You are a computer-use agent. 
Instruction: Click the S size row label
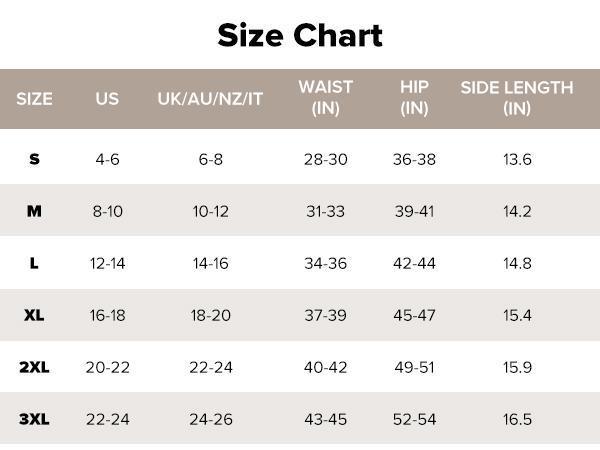coord(34,159)
